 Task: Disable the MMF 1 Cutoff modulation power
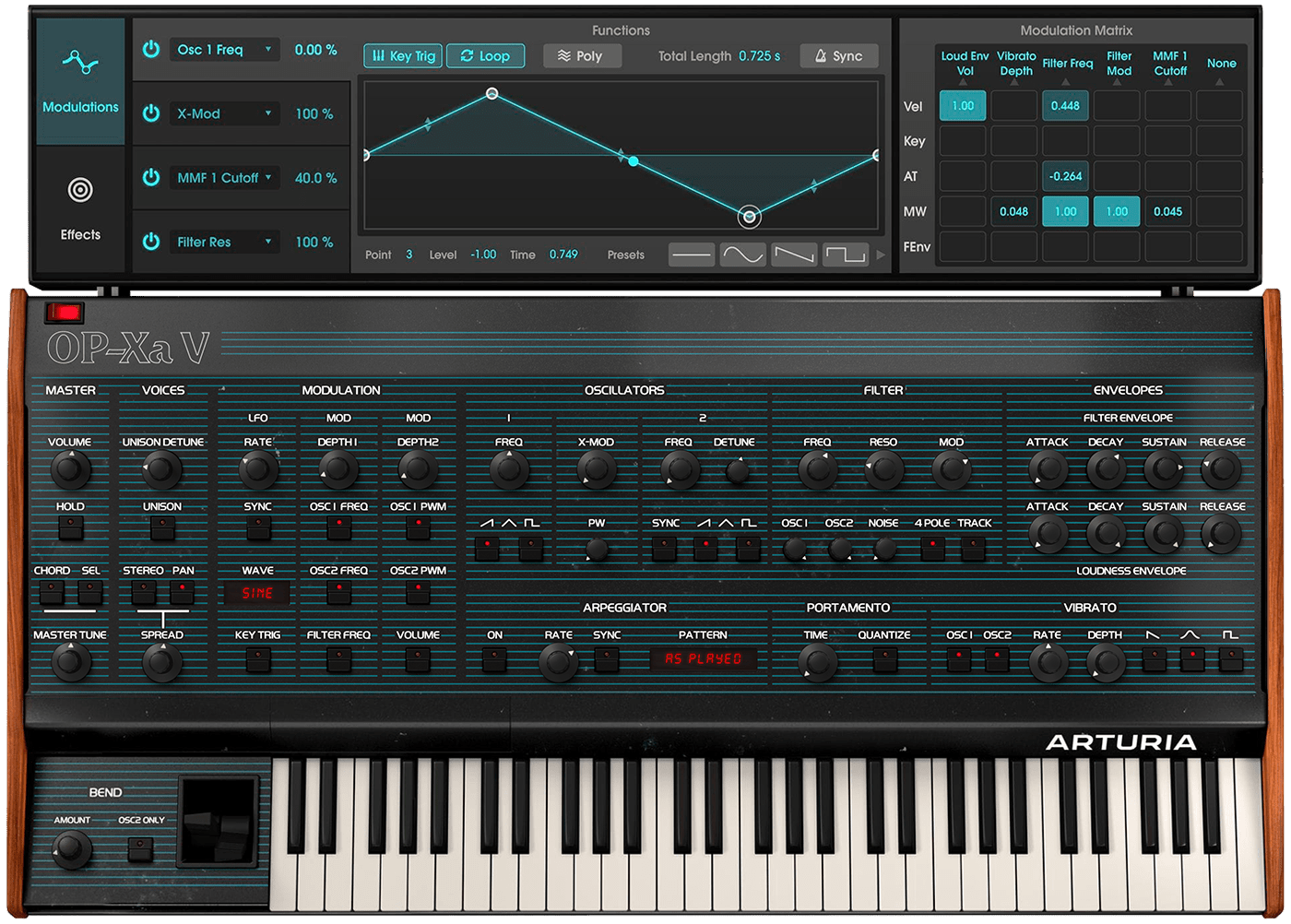(151, 177)
